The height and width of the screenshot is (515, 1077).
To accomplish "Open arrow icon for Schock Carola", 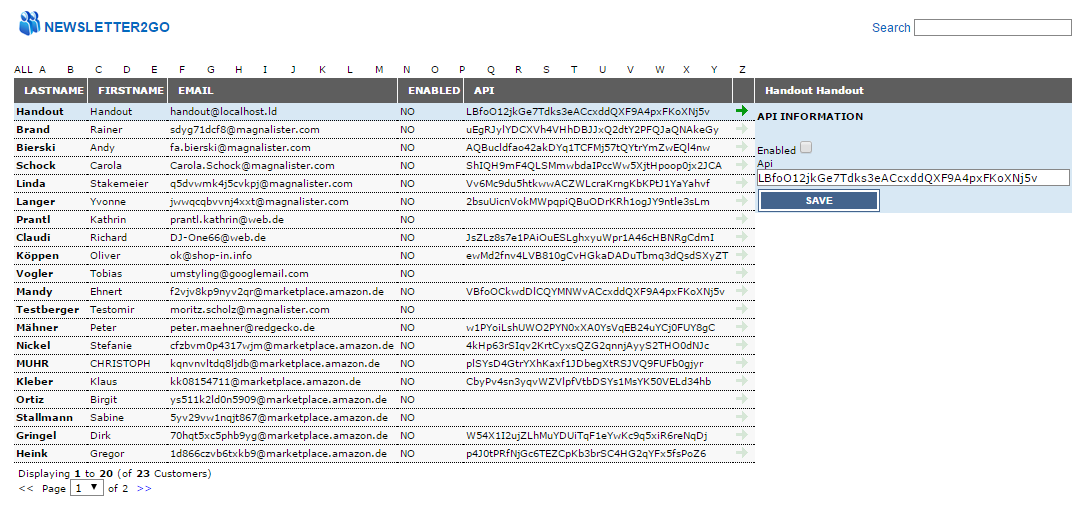I will click(x=741, y=165).
